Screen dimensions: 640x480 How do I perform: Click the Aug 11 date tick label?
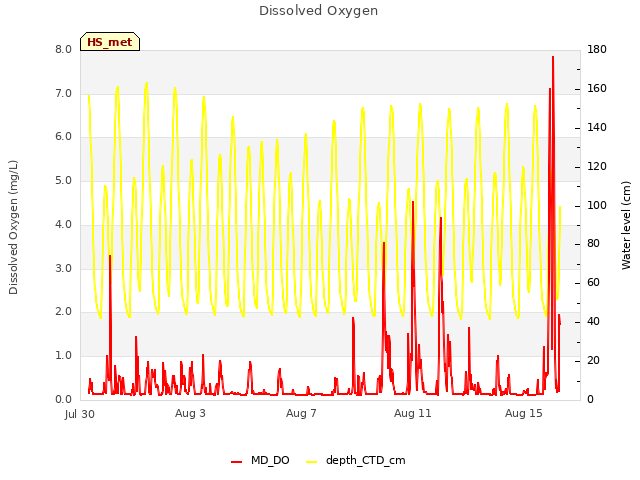tap(413, 413)
